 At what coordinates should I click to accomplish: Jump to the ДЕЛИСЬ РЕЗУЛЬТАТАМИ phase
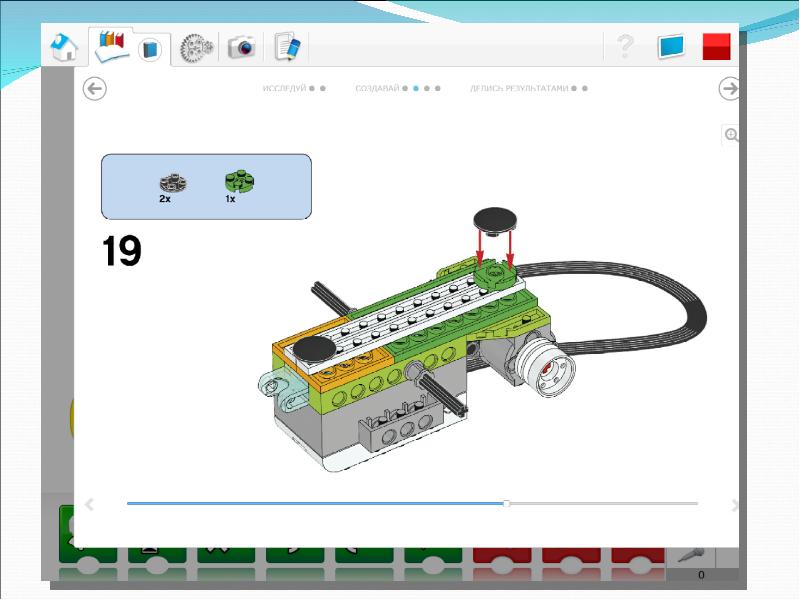[519, 88]
